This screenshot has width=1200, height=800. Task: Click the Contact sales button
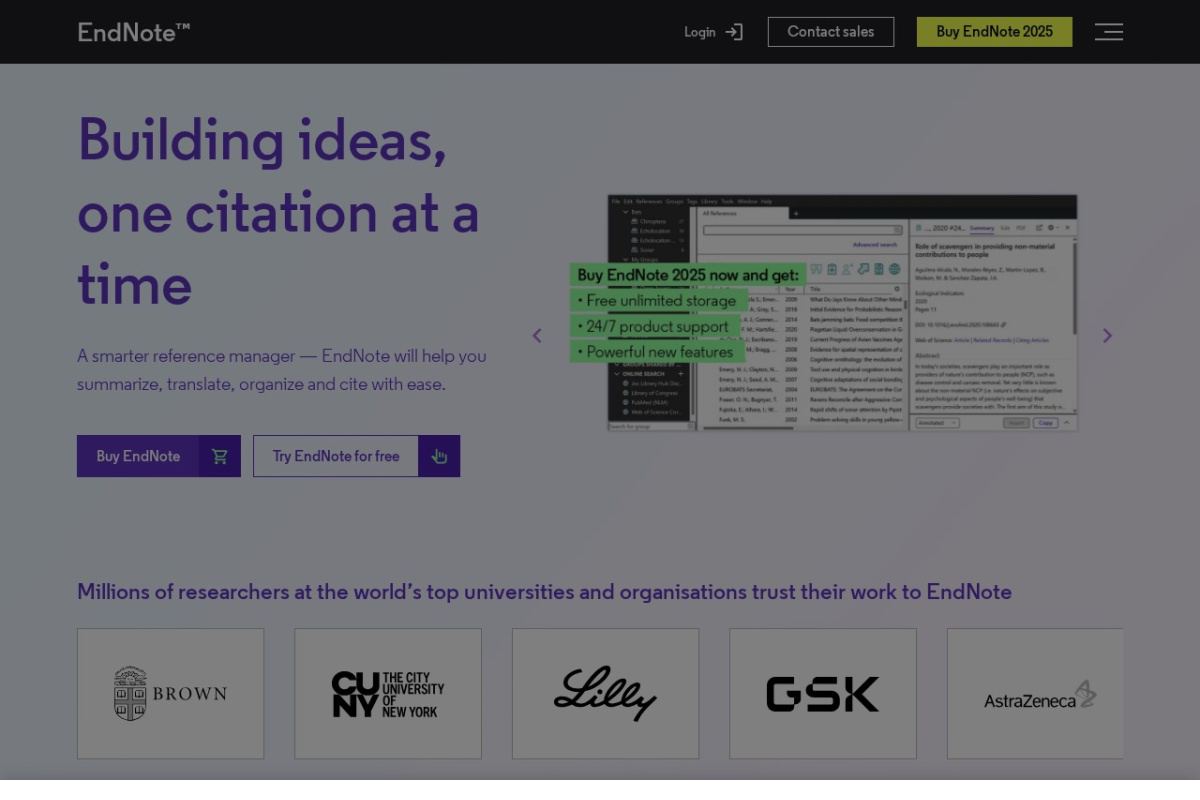click(831, 32)
